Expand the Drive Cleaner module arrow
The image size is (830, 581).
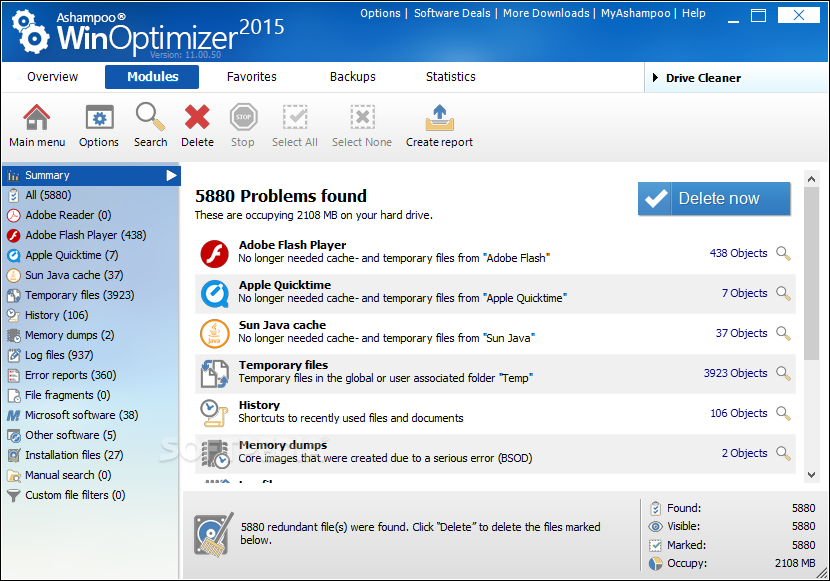[655, 78]
